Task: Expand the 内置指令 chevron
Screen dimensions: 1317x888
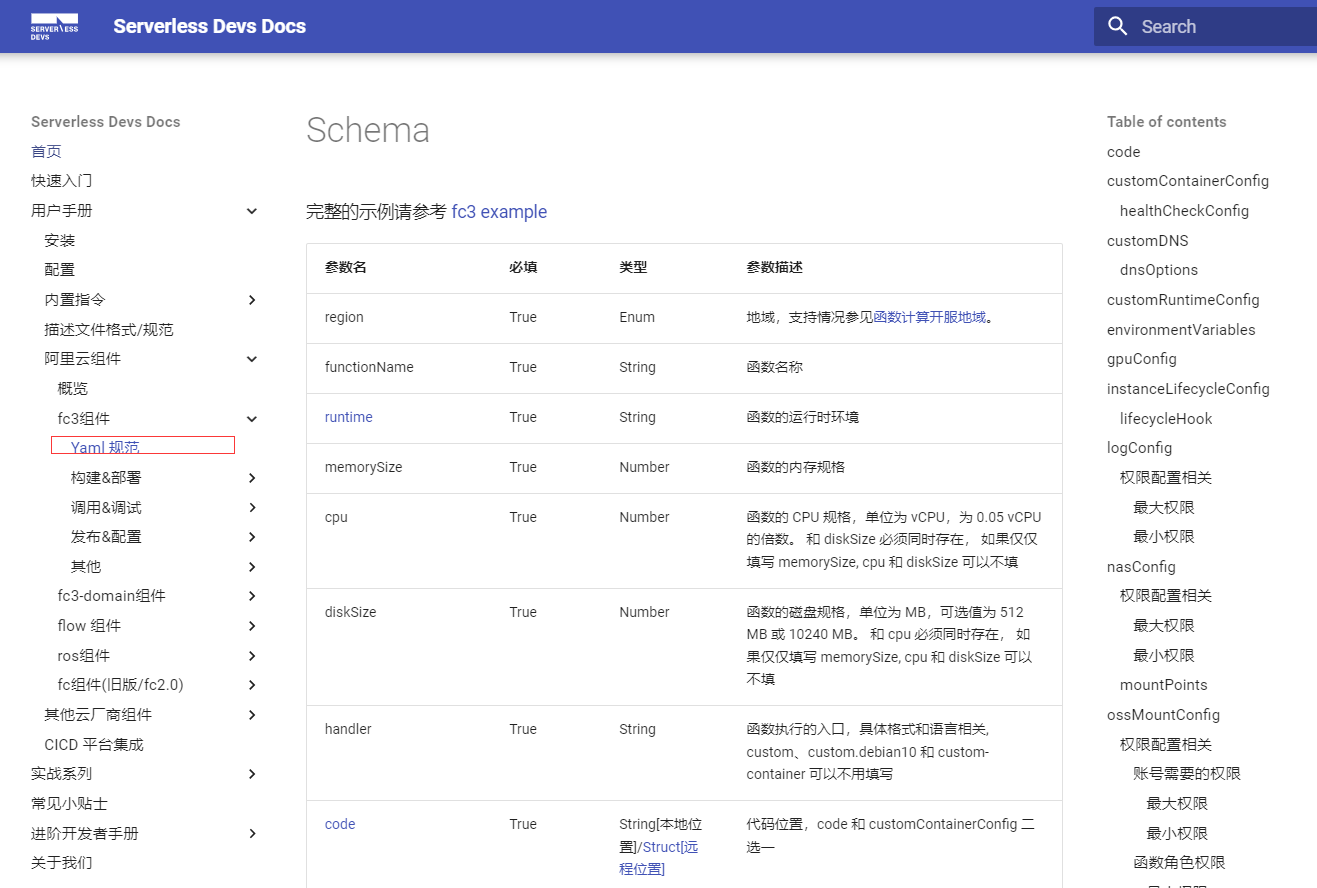Action: pyautogui.click(x=252, y=300)
